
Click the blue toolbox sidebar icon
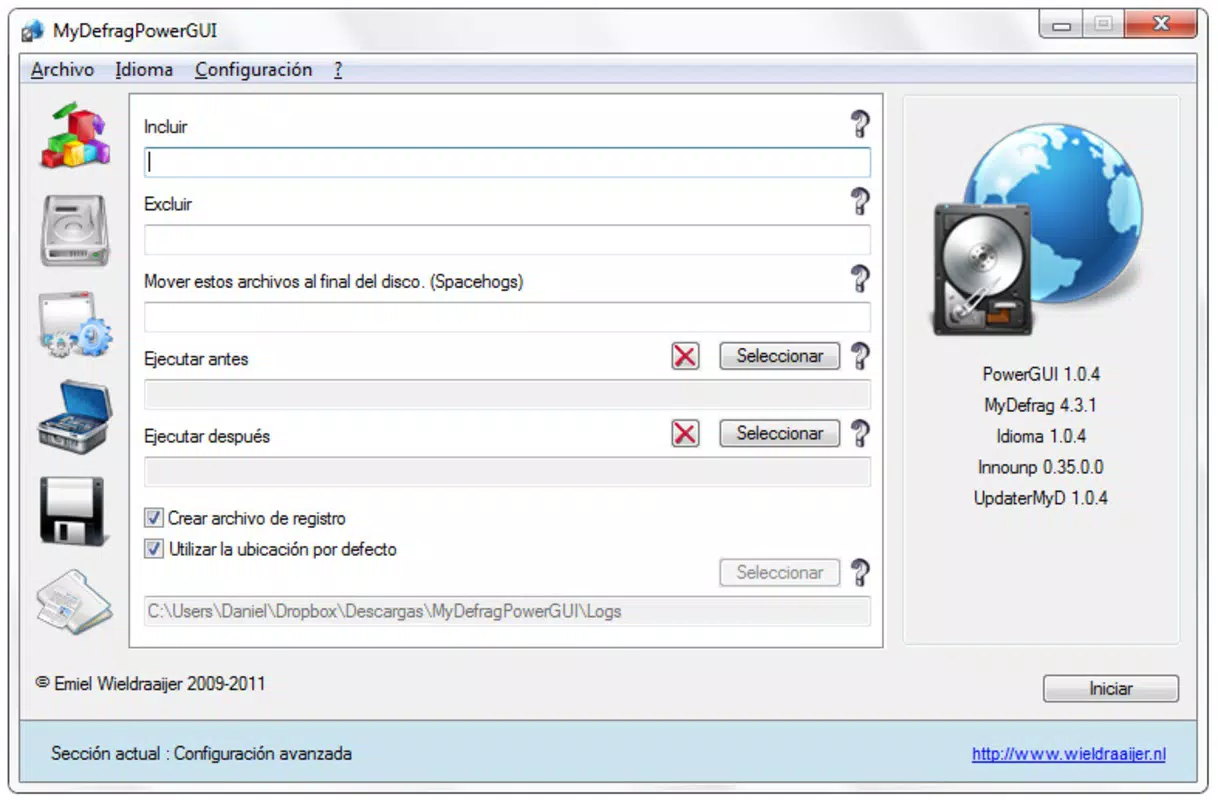click(75, 416)
